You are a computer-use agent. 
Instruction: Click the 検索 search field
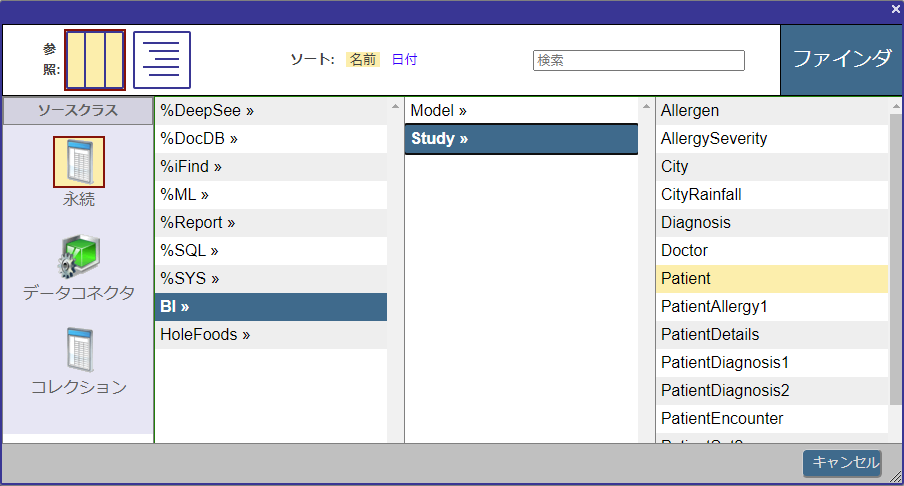pyautogui.click(x=638, y=61)
